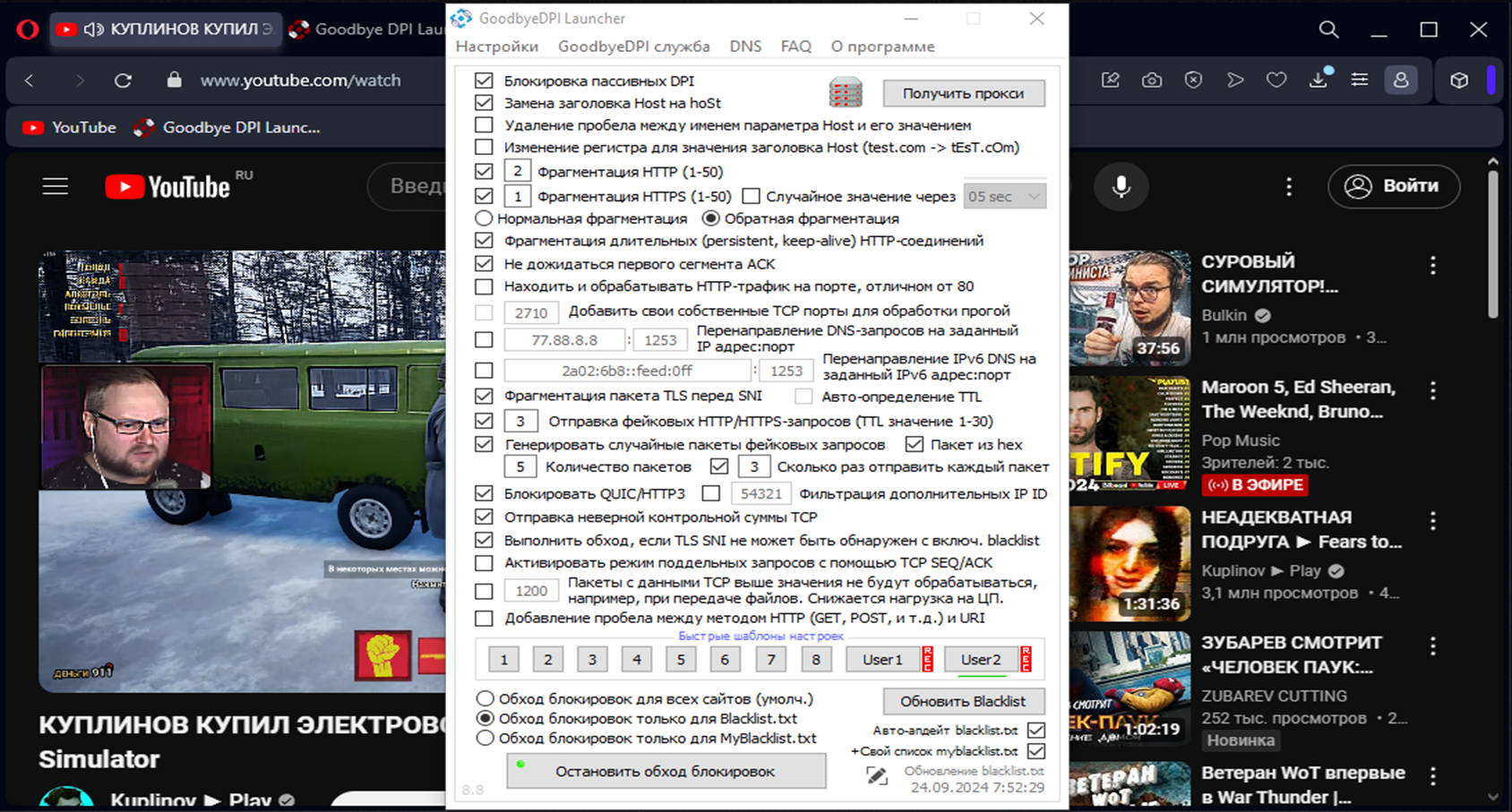Open the 05 sec interval dropdown
This screenshot has width=1512, height=812.
point(1004,196)
